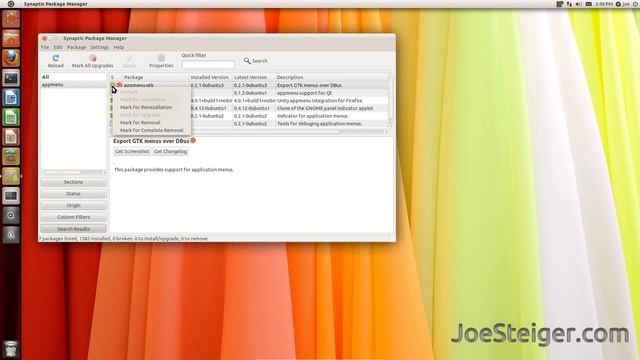
Task: Open Terminal from the launcher
Action: [11, 78]
